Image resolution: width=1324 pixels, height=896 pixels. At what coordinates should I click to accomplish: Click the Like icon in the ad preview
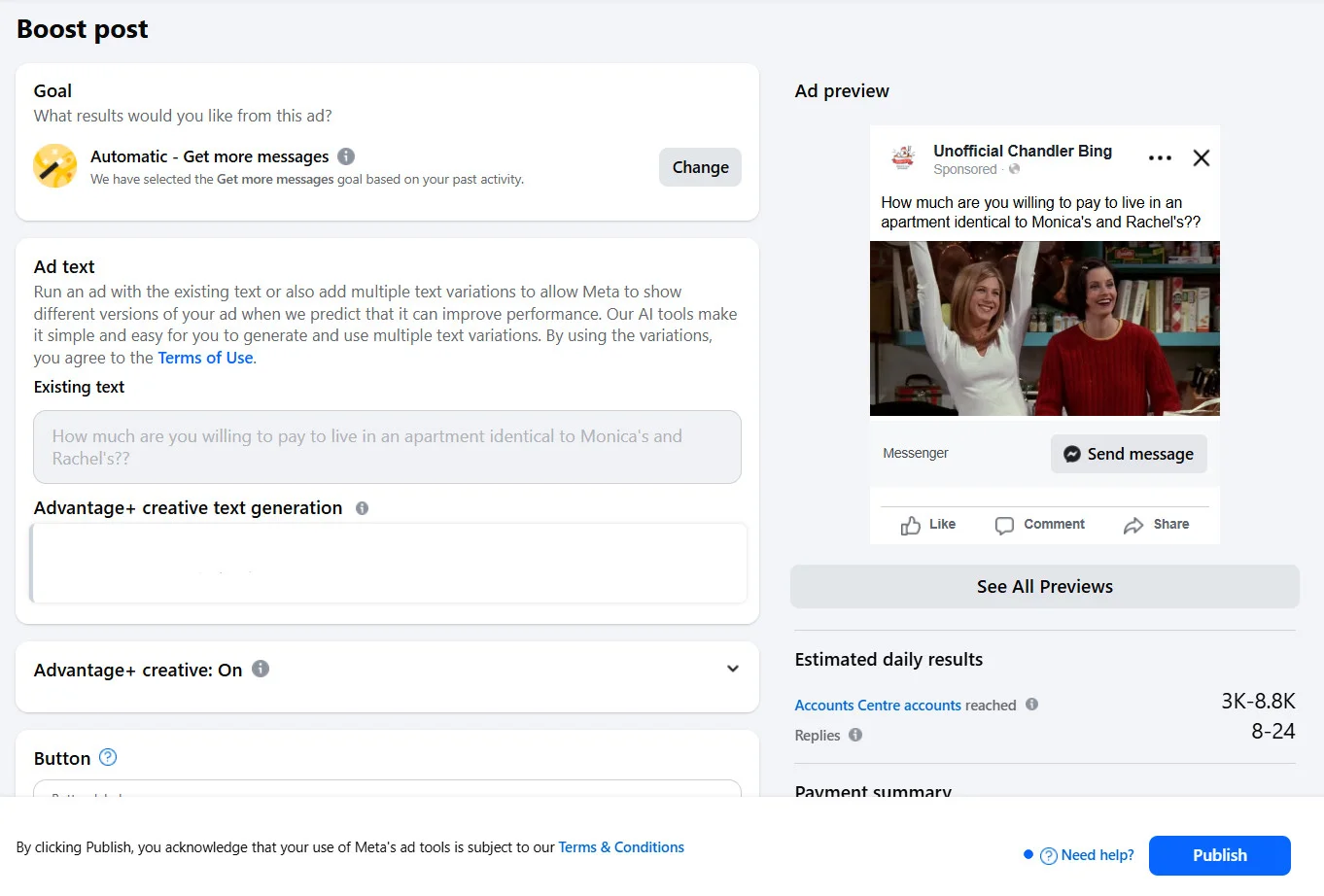click(x=912, y=525)
